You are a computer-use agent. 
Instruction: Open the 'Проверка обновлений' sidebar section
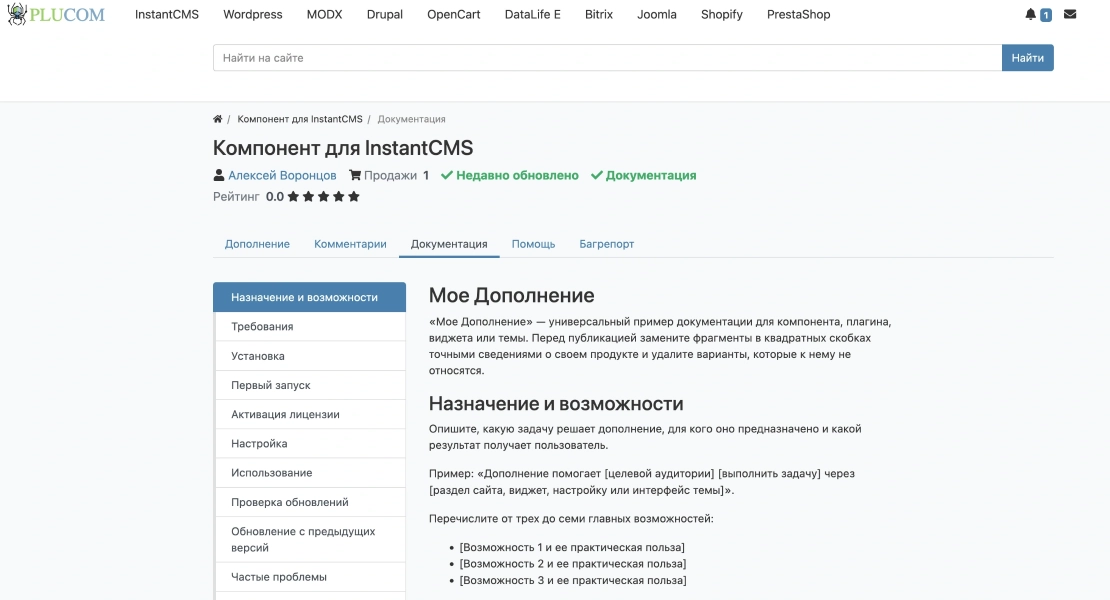309,502
